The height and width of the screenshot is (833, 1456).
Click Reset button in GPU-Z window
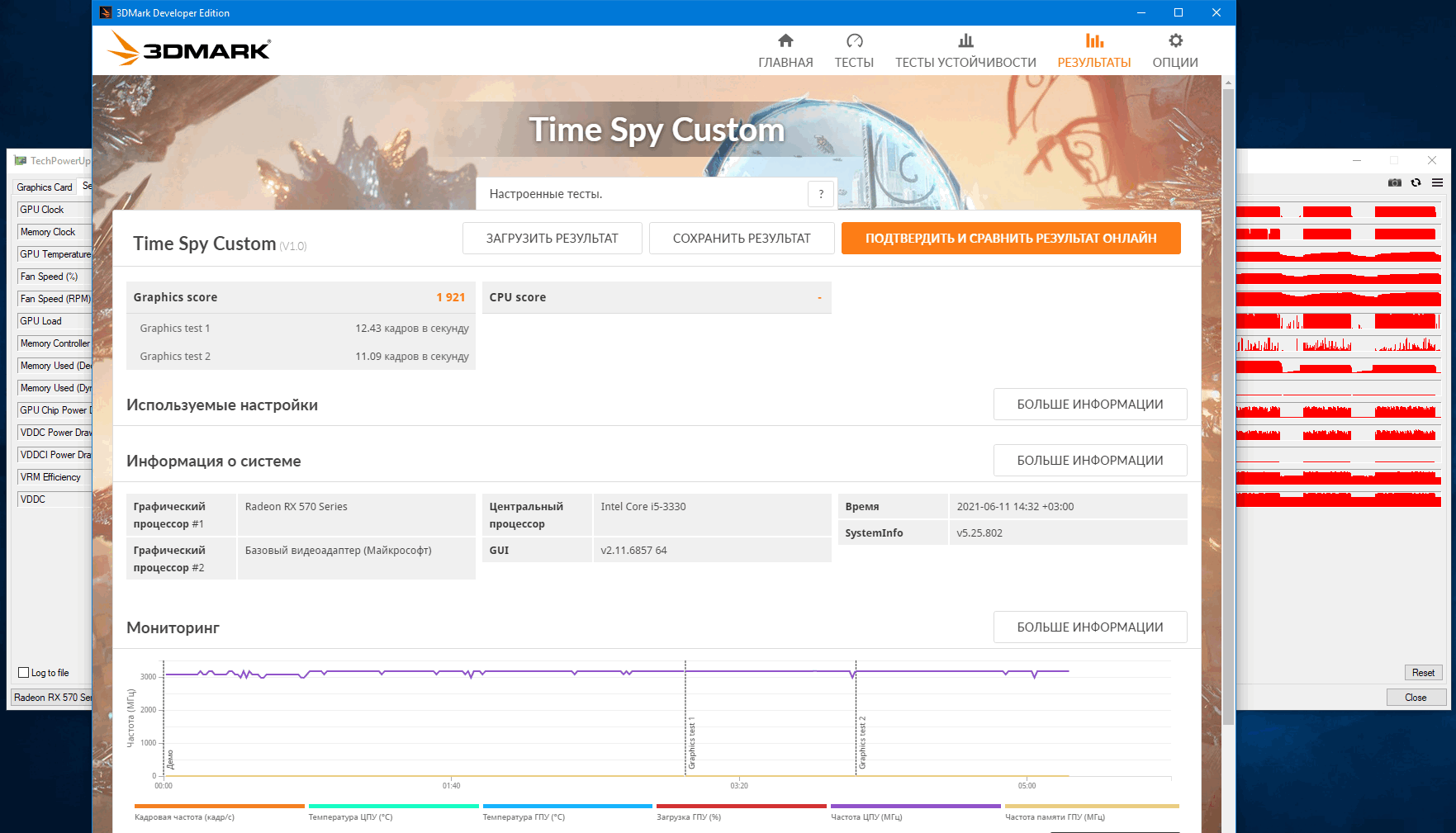pos(1423,673)
